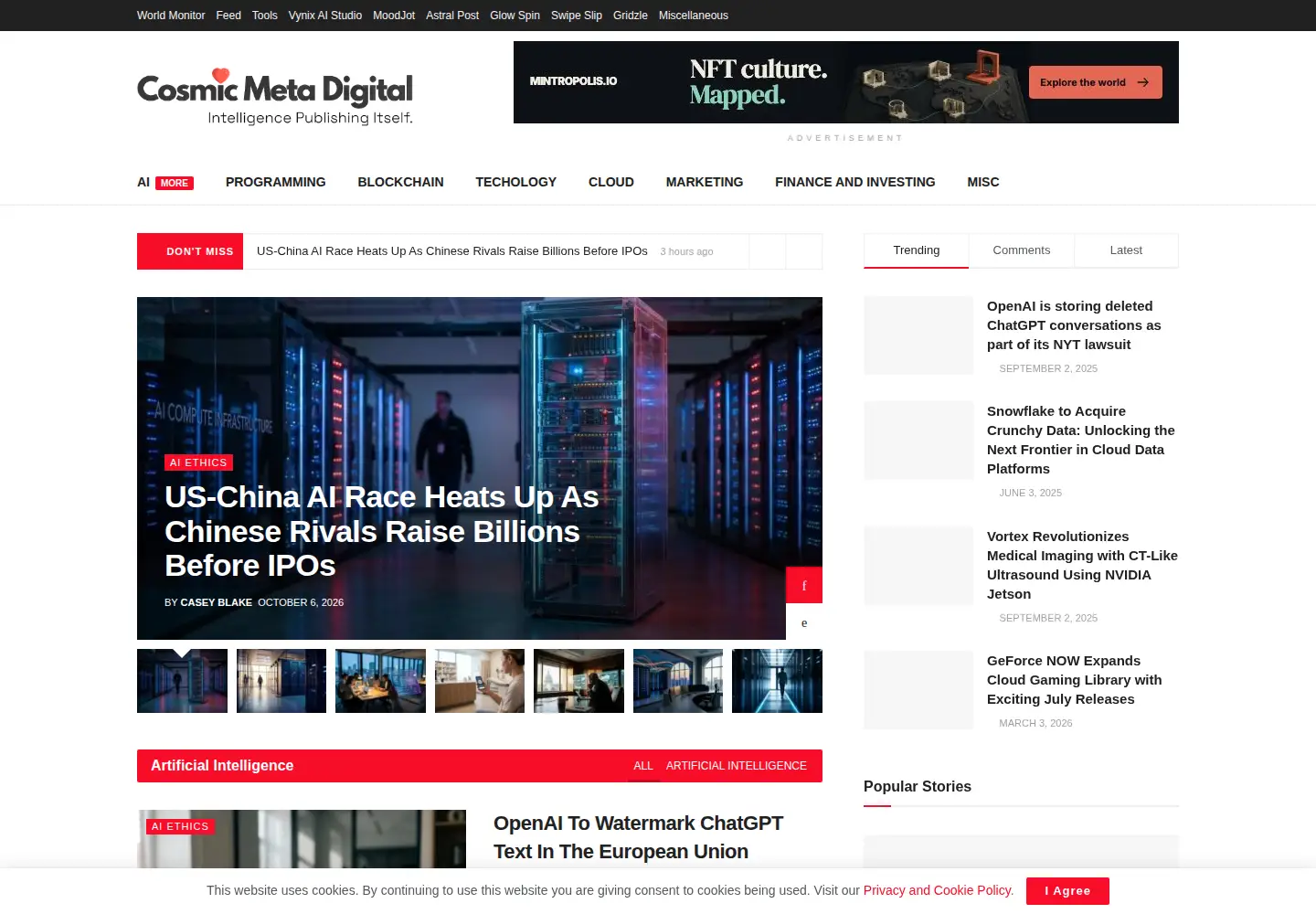Select seventh thumbnail blue corridor figure
This screenshot has height=914, width=1316.
[777, 681]
